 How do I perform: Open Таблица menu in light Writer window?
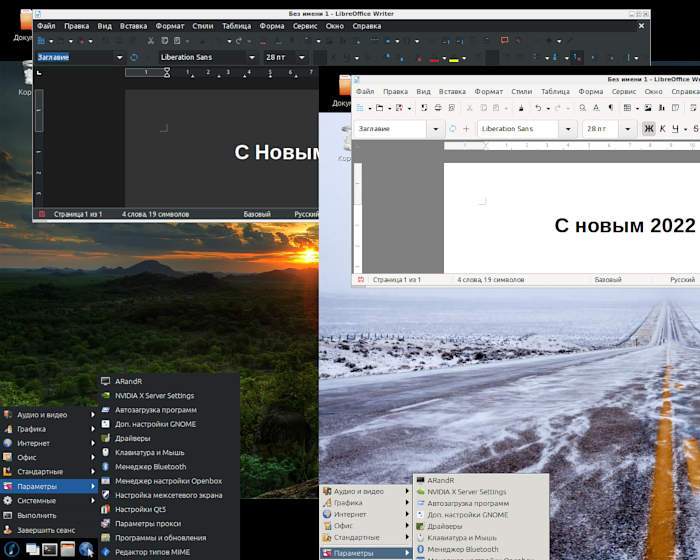point(555,91)
